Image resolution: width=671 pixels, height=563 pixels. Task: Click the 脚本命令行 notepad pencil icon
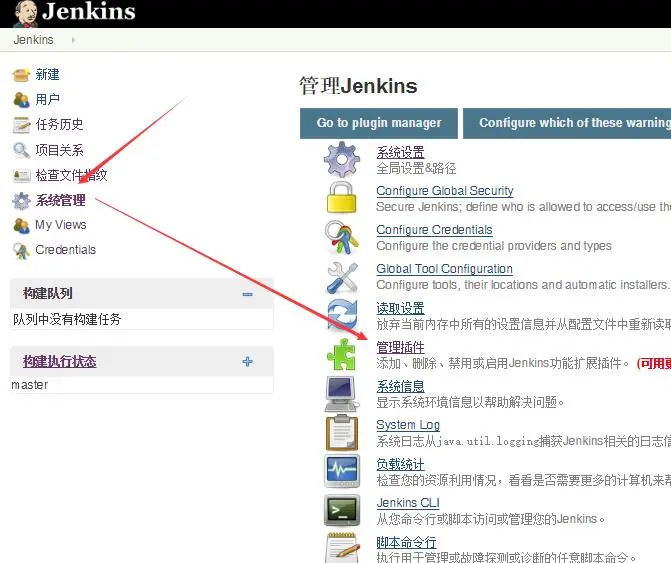(x=341, y=548)
